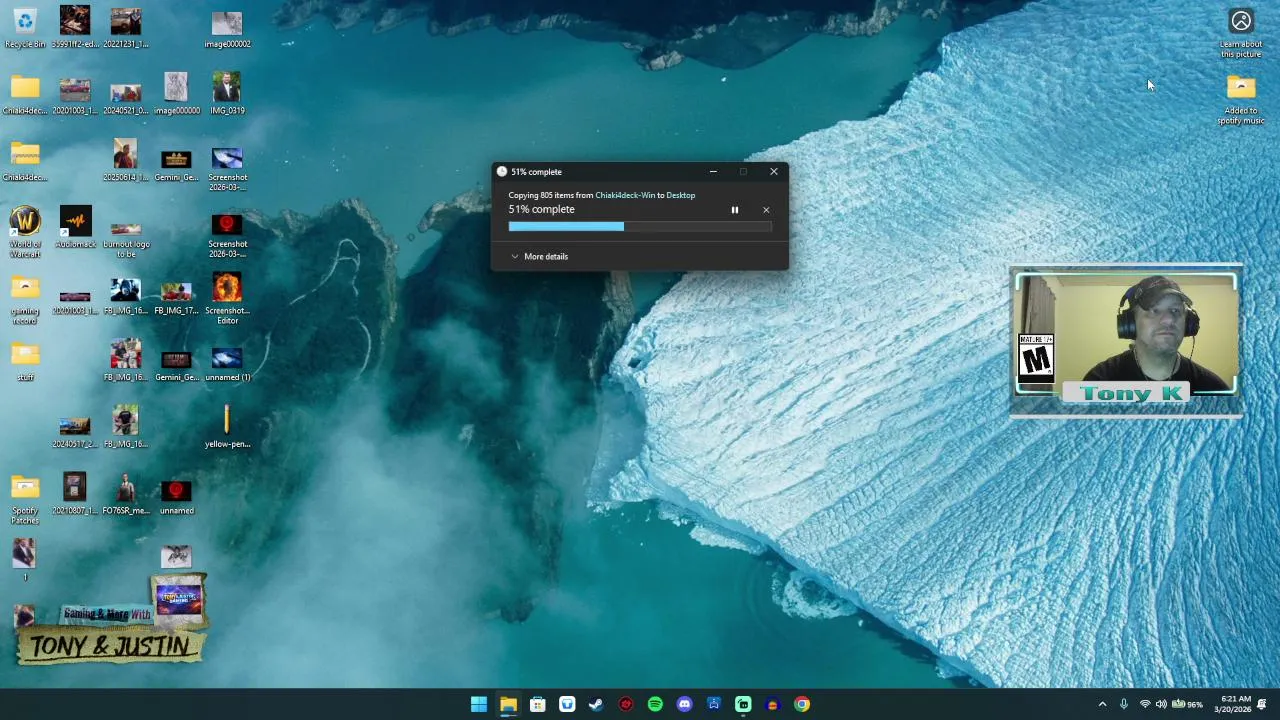Screen dimensions: 1280x720
Task: Pause the file copy operation
Action: [734, 210]
